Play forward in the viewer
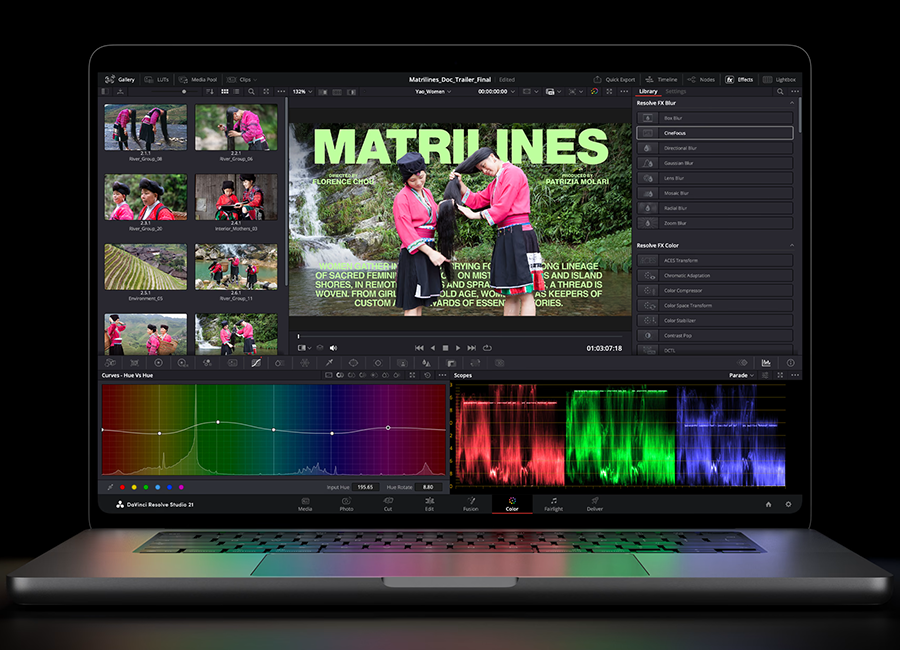The height and width of the screenshot is (650, 900). point(458,348)
